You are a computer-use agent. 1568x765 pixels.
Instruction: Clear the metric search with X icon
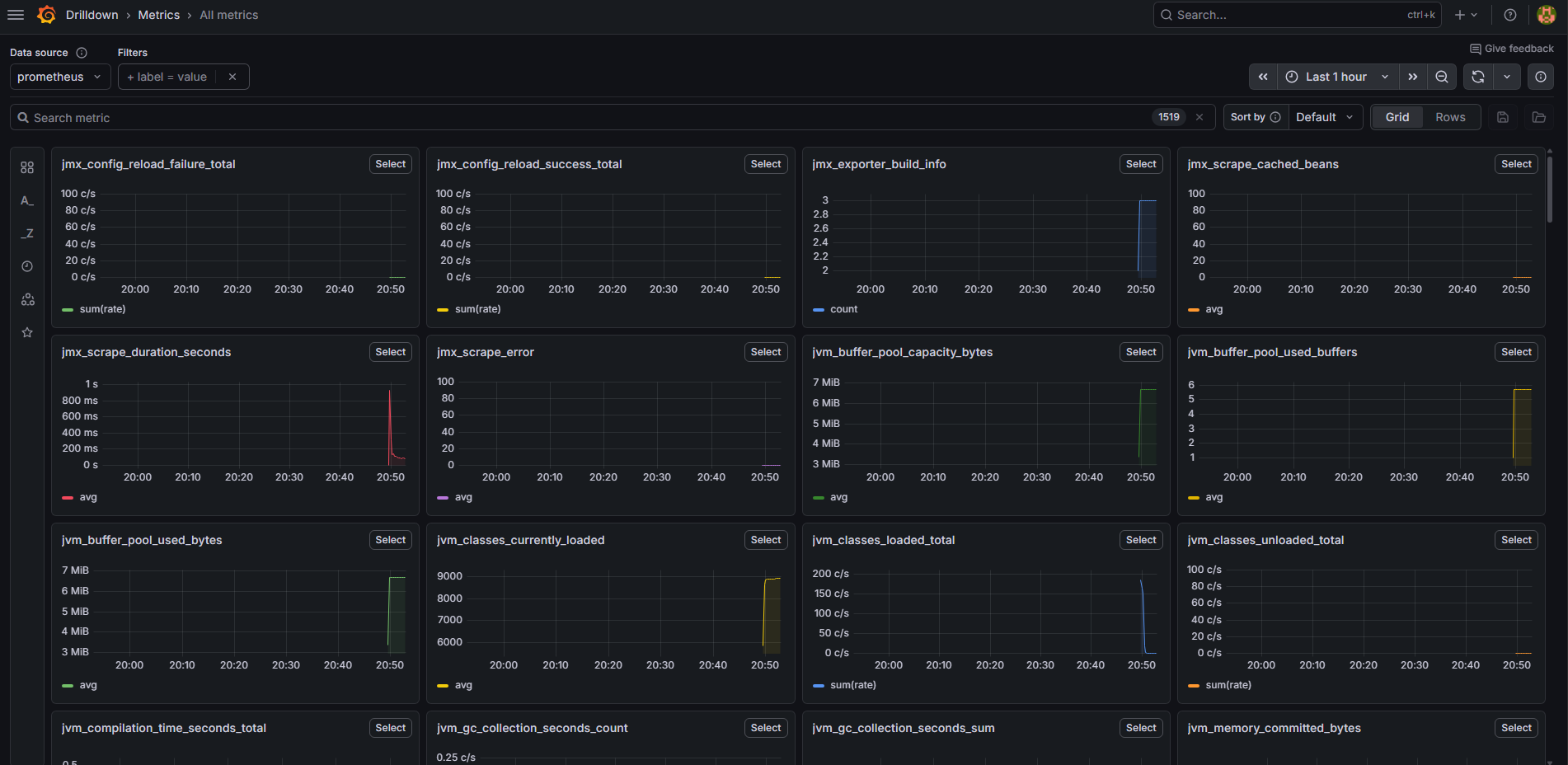click(1199, 117)
